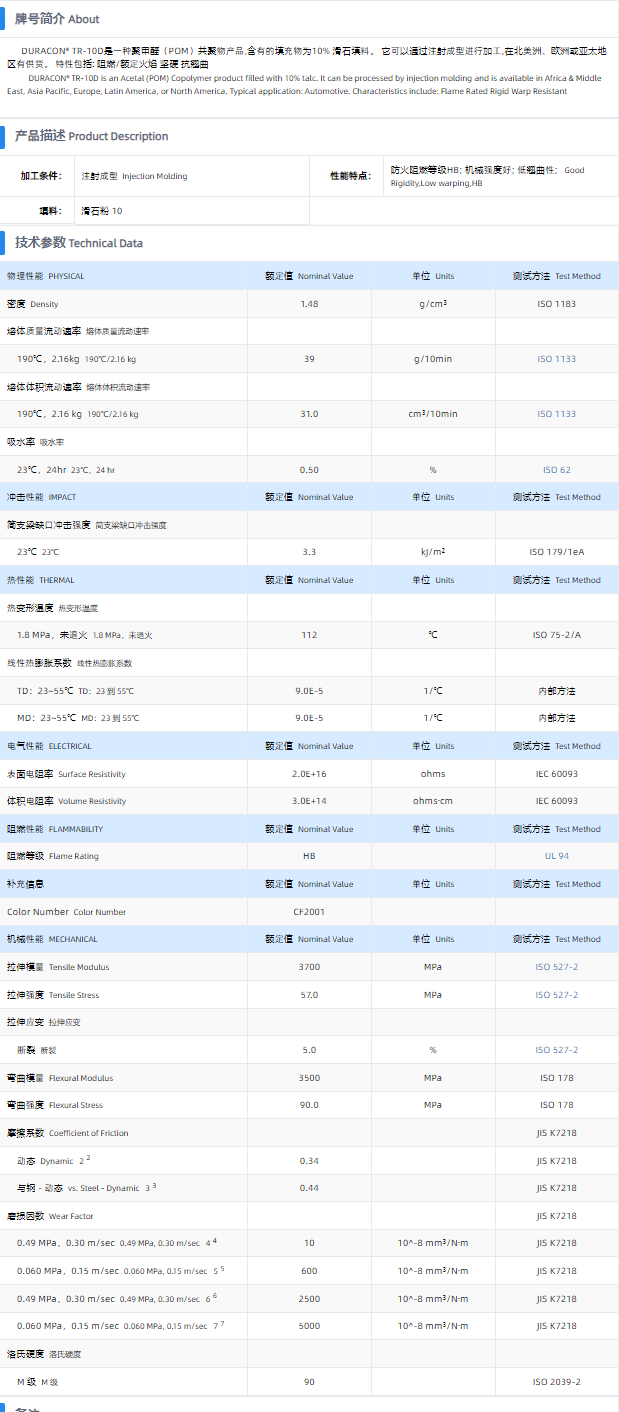Click ISO 527-2 link in the 5.0 % break row
The height and width of the screenshot is (1412, 619).
tap(556, 1050)
